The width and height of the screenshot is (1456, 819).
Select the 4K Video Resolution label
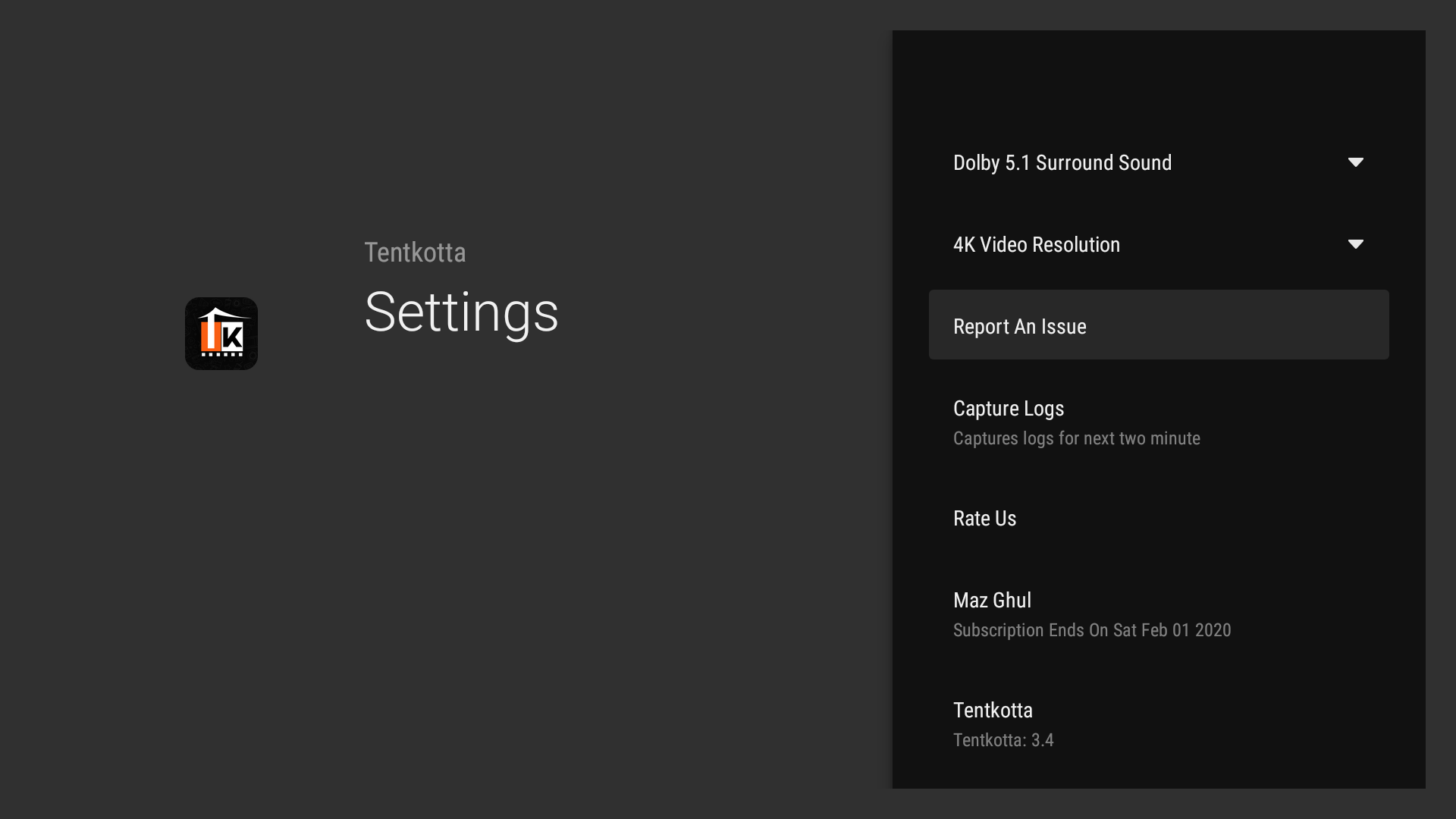pyautogui.click(x=1036, y=245)
